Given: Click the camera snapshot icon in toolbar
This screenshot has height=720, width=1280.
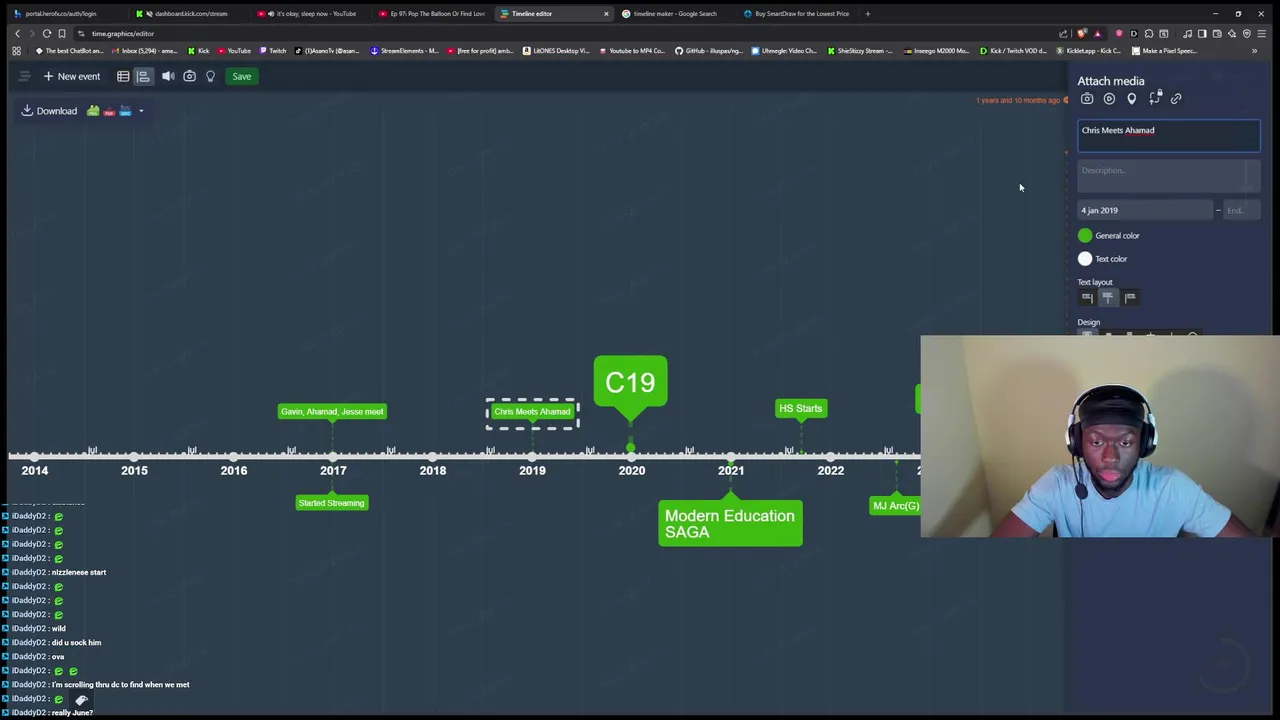Looking at the screenshot, I should [189, 76].
